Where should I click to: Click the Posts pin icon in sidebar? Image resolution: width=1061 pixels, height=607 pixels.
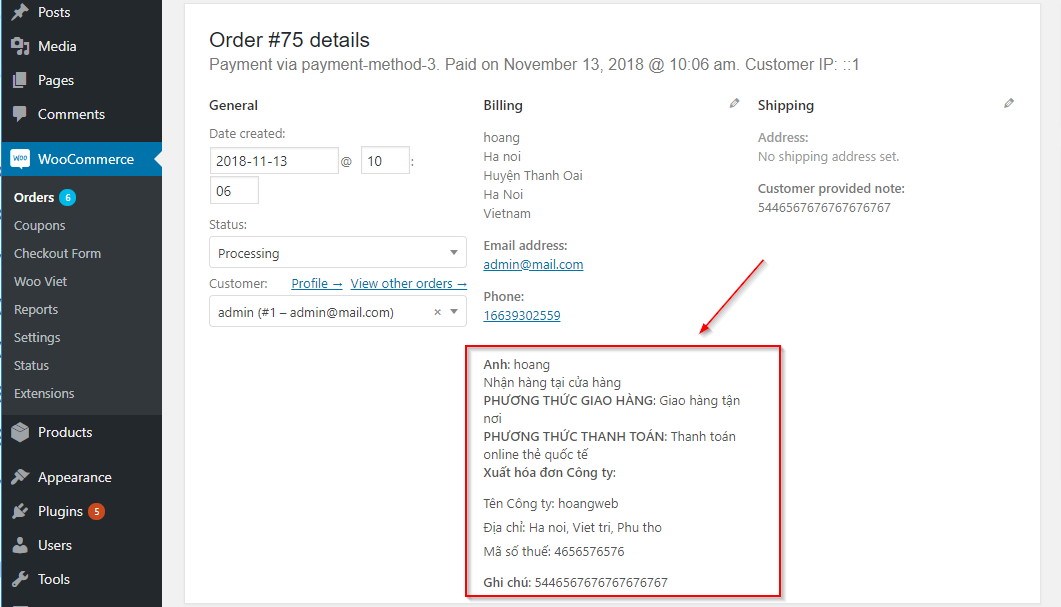20,12
